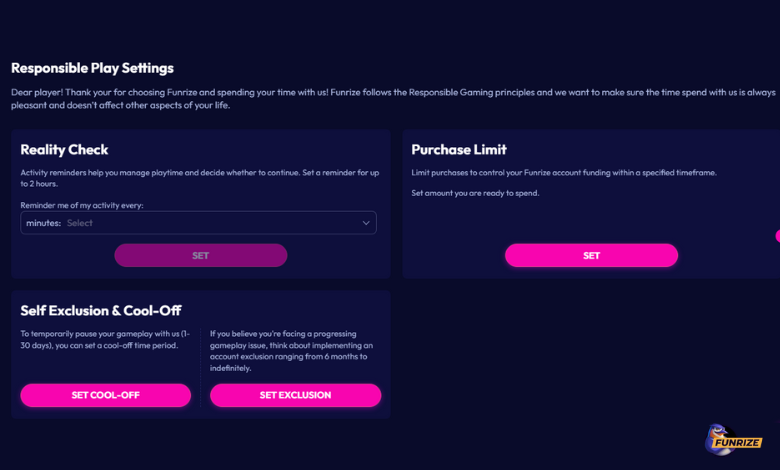Click the Self Exclusion & Cool-Off title

pyautogui.click(x=101, y=310)
